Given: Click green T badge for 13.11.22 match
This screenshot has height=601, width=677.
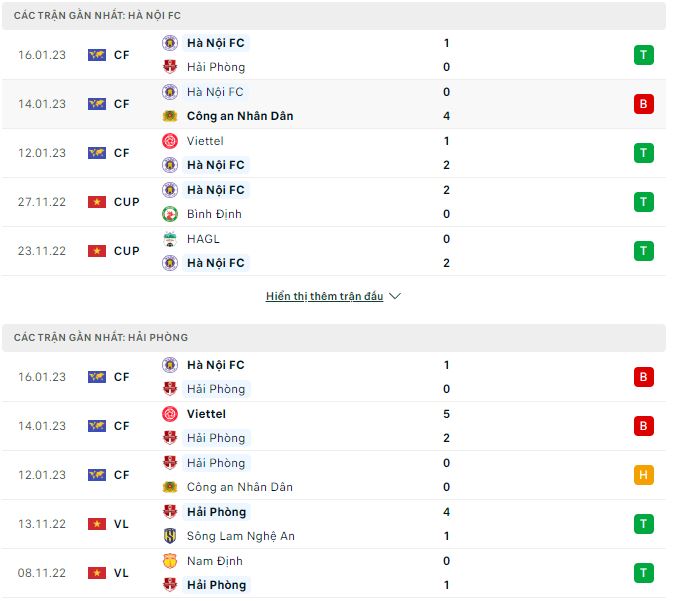Looking at the screenshot, I should [x=643, y=524].
